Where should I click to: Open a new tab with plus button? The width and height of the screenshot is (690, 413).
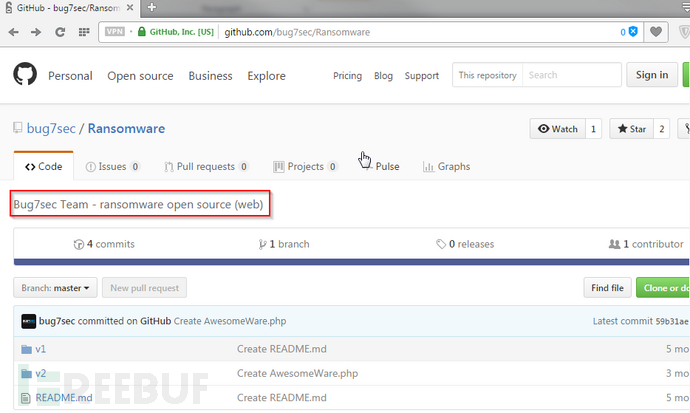[x=152, y=7]
